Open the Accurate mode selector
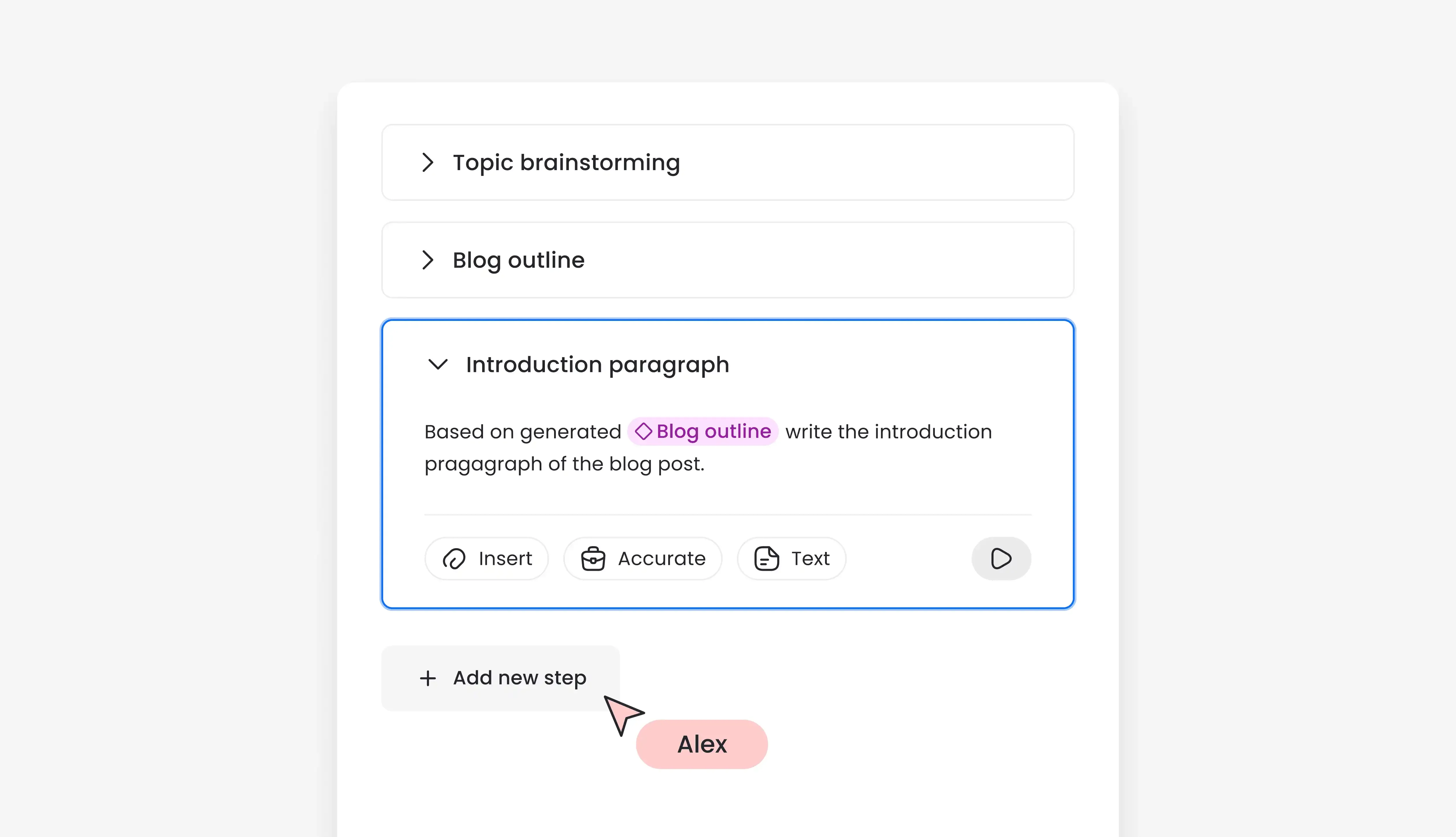 click(x=643, y=559)
